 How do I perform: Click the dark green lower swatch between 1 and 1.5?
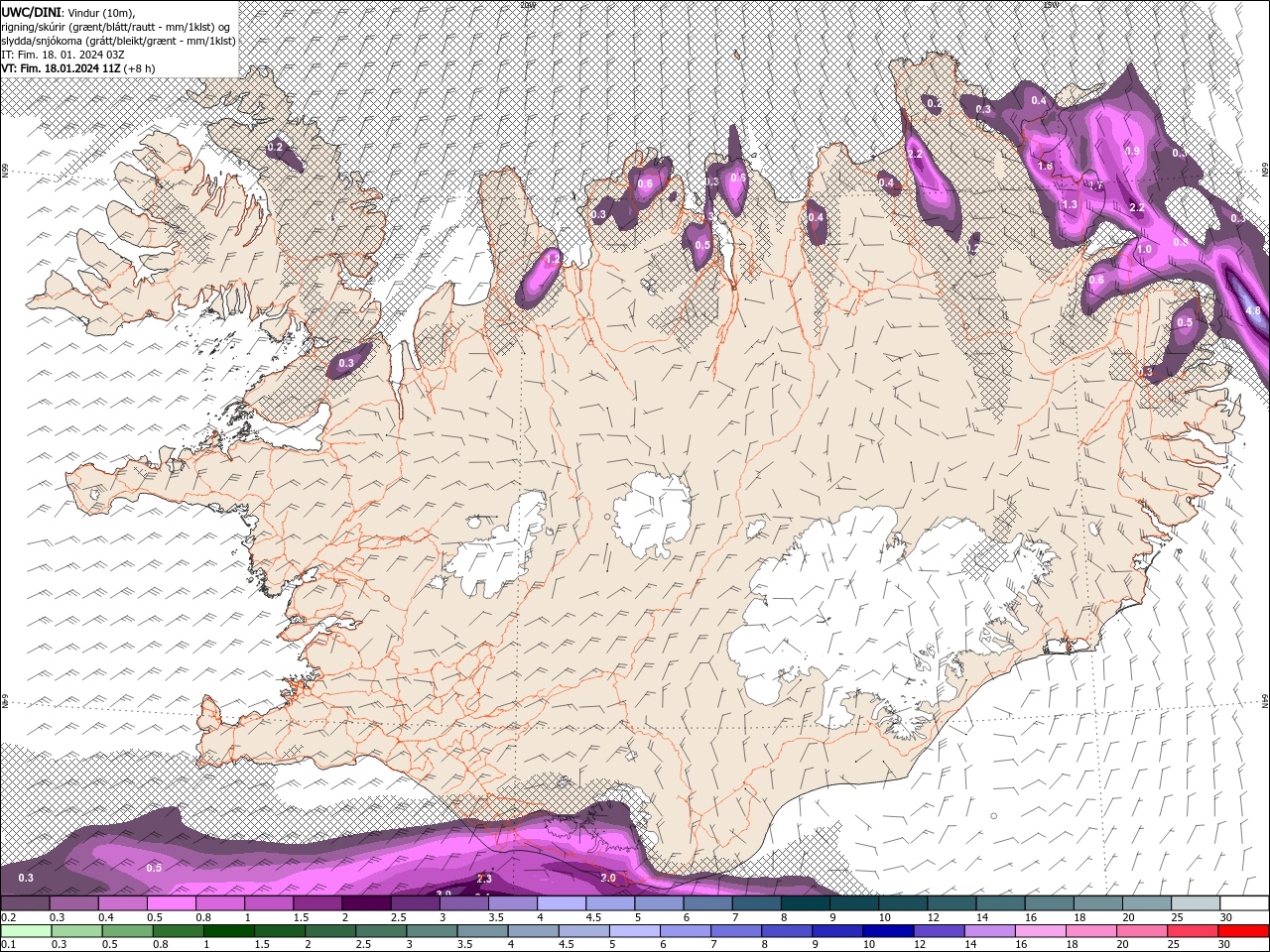pyautogui.click(x=228, y=931)
